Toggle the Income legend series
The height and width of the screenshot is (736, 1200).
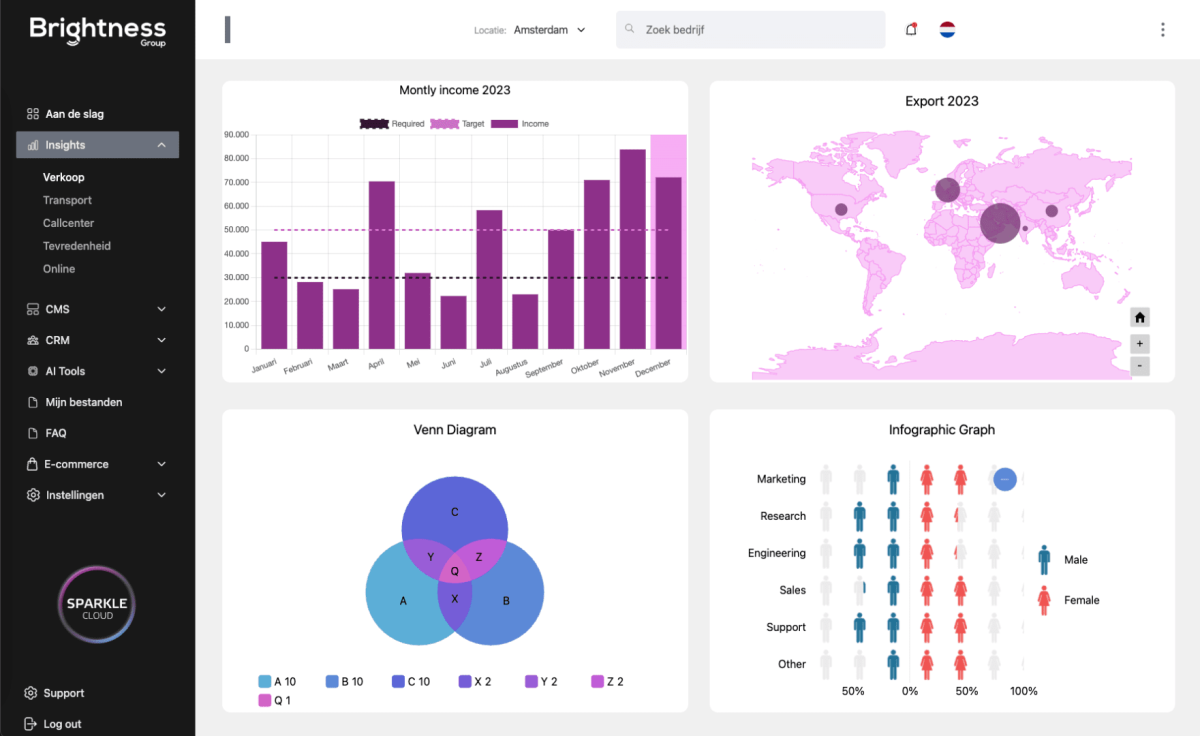coord(520,124)
